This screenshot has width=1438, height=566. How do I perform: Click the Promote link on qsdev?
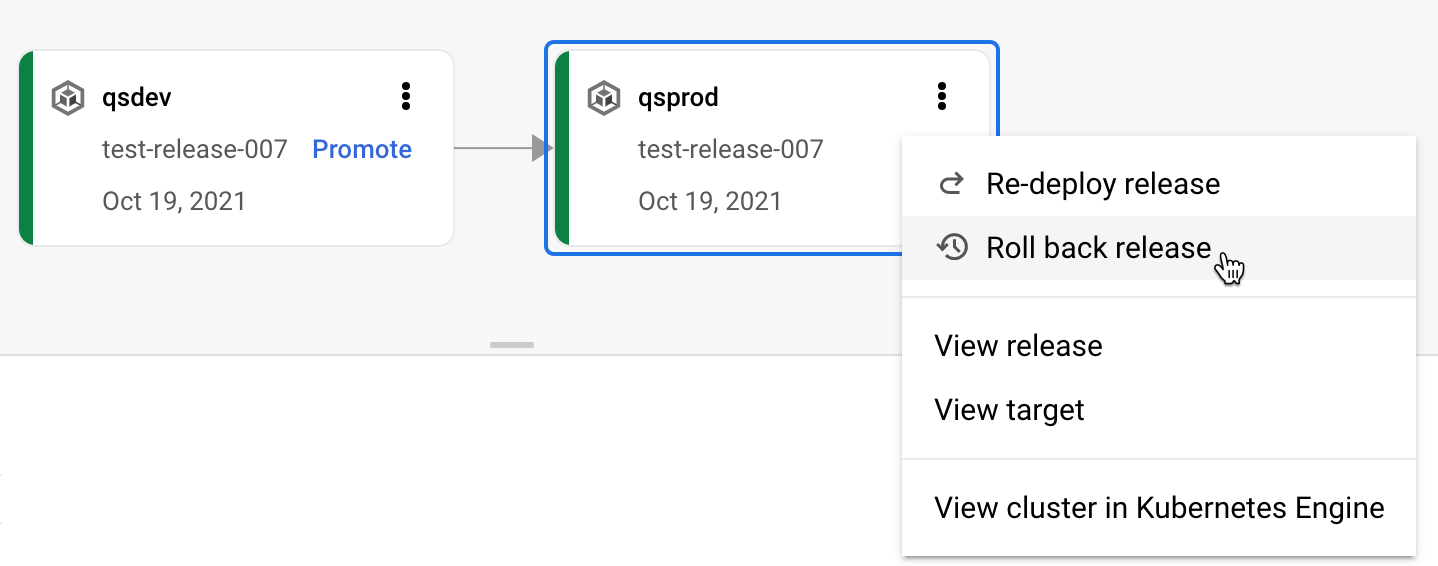(362, 149)
